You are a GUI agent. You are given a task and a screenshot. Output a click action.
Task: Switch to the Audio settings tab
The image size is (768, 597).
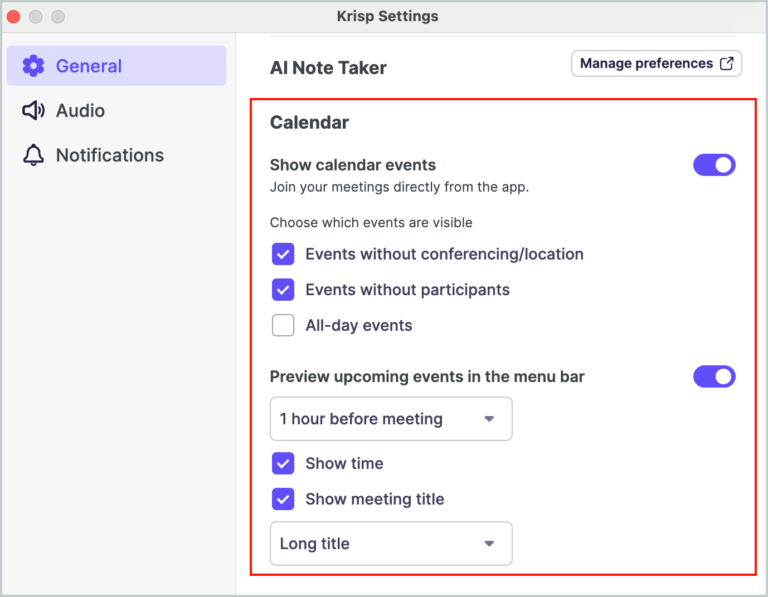click(80, 111)
